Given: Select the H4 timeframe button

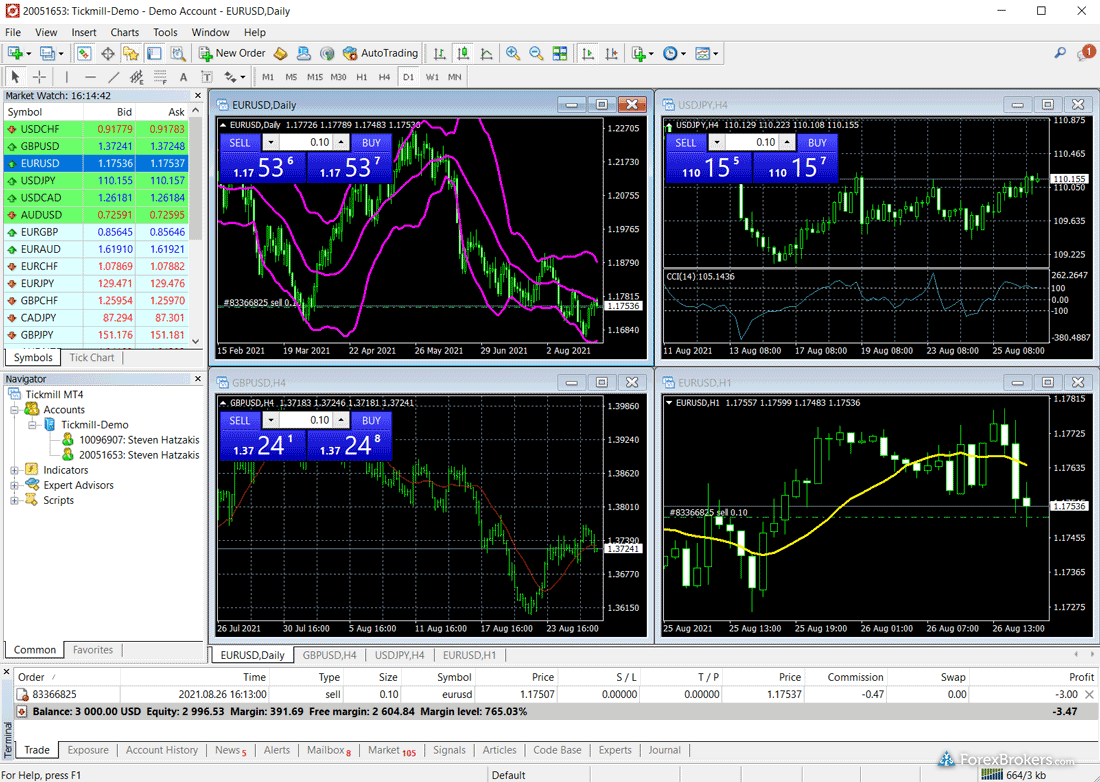Looking at the screenshot, I should click(x=384, y=77).
